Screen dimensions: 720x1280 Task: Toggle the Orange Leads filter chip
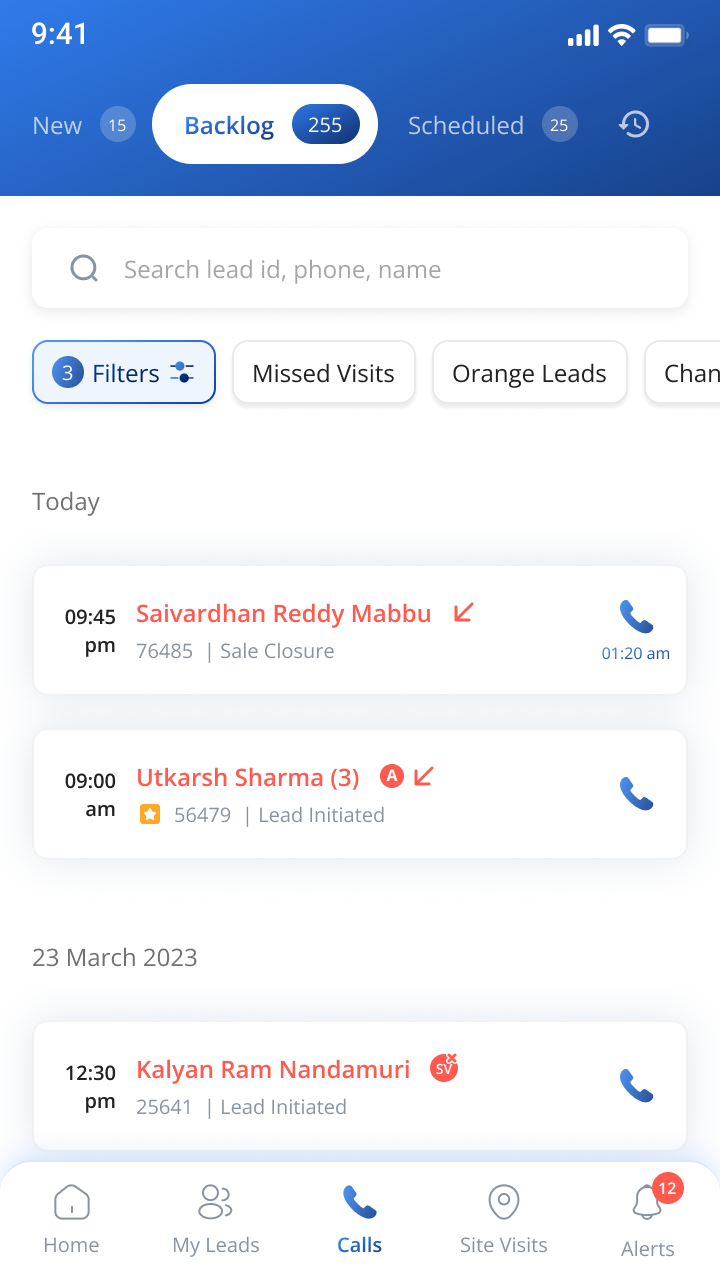click(530, 373)
